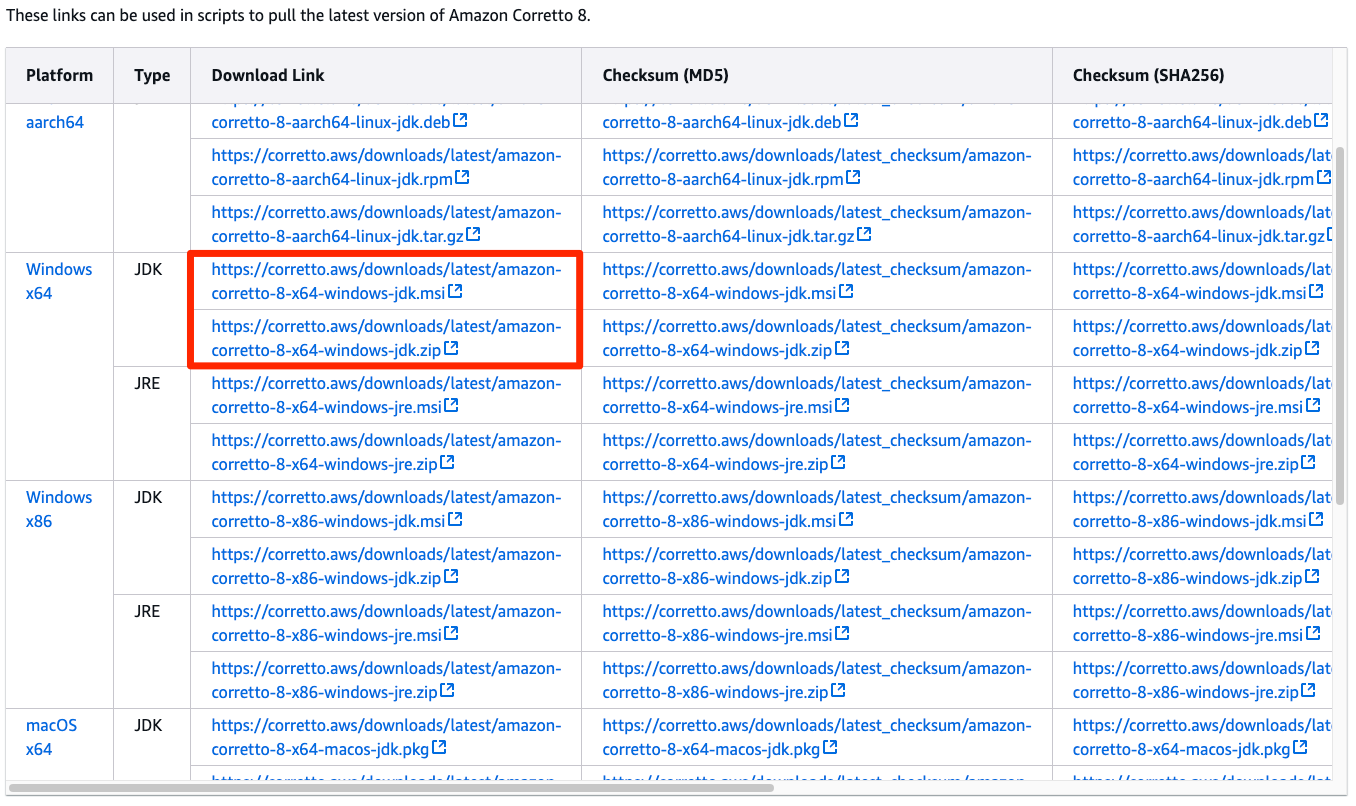Click external-link icon after x86-windows-jre.msi in SHA256 column
1356x806 pixels.
click(1313, 634)
